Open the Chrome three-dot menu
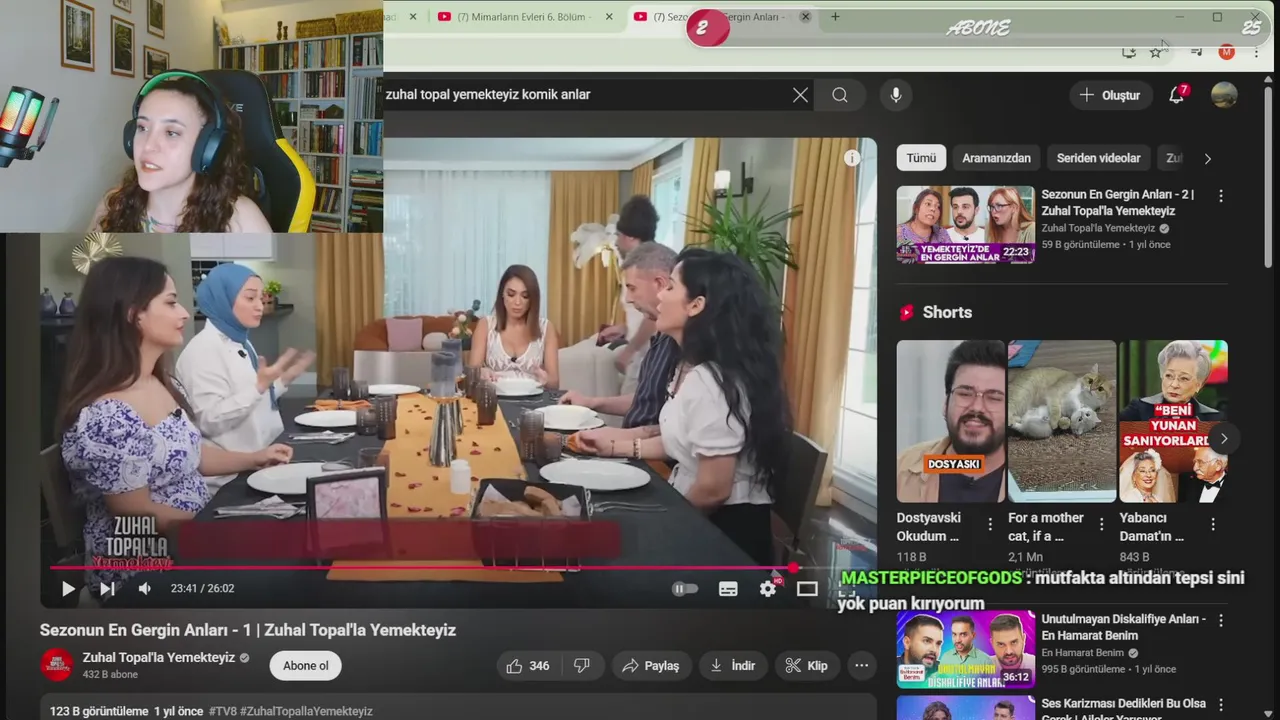 coord(1256,52)
